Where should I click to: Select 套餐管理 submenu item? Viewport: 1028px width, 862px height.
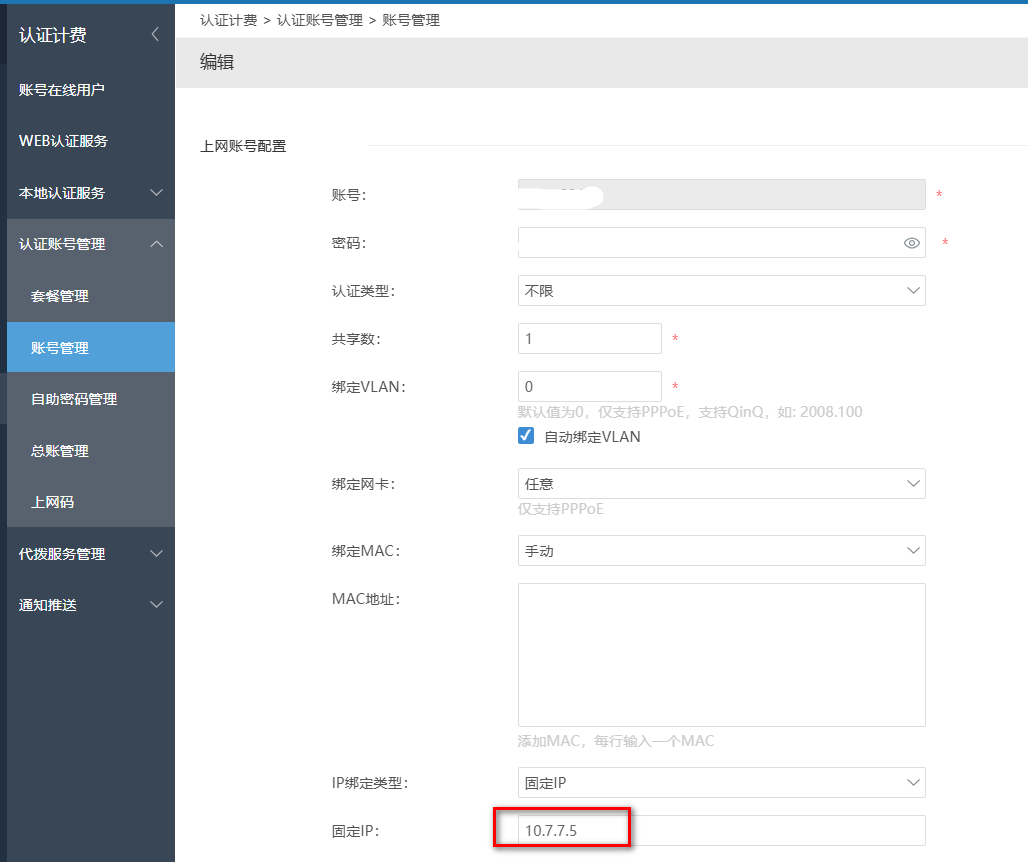[x=60, y=296]
